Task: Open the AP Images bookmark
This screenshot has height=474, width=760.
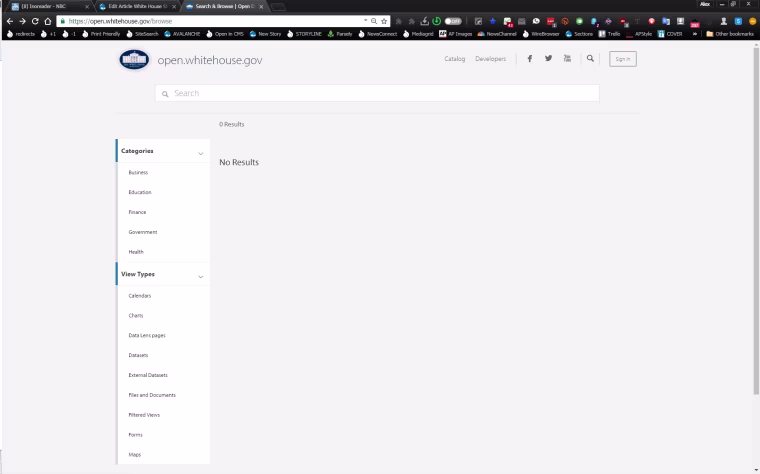Action: coord(456,34)
